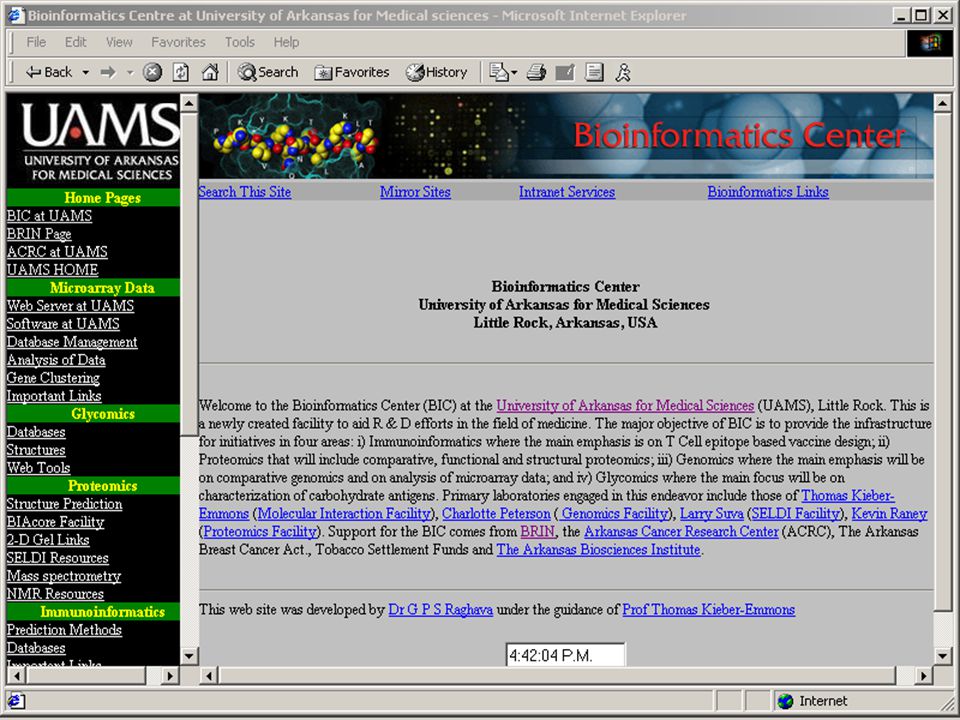The image size is (960, 720).
Task: Open the BRIN Page sidebar link
Action: (39, 234)
